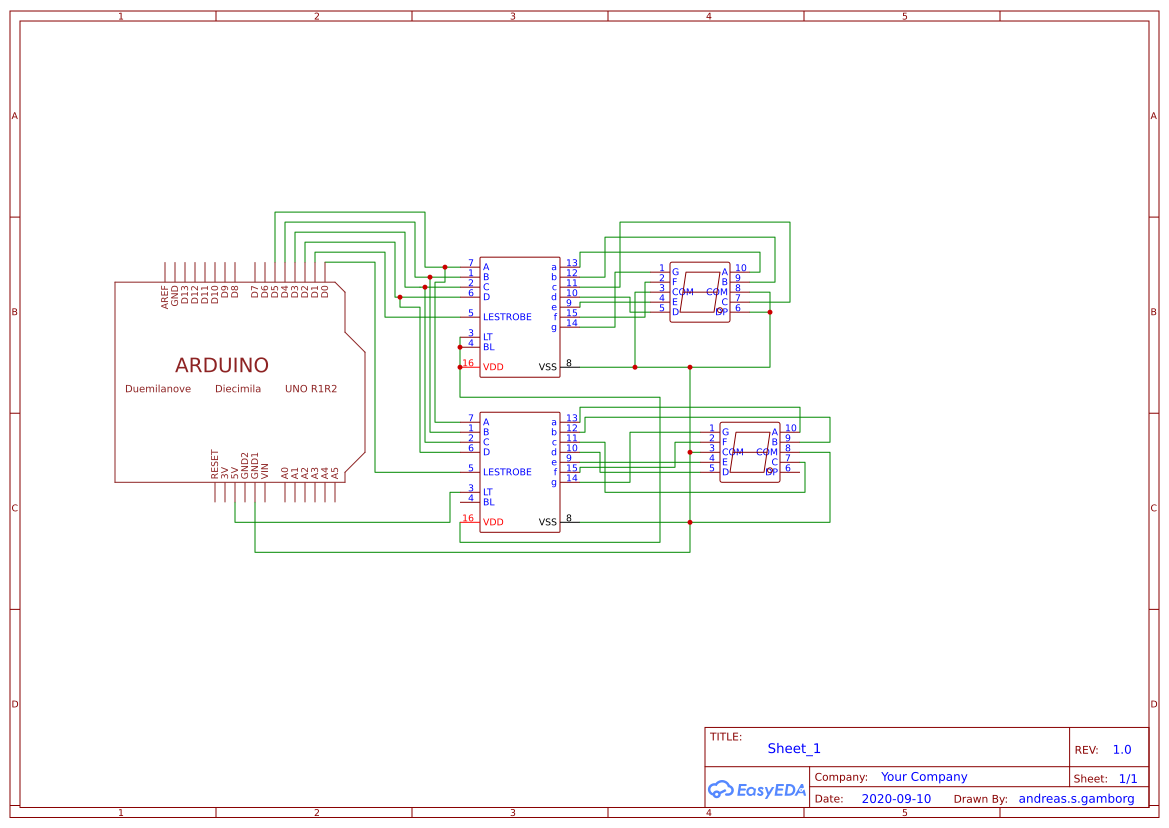Click the REV 1.0 value
1169x828 pixels.
(x=1122, y=749)
